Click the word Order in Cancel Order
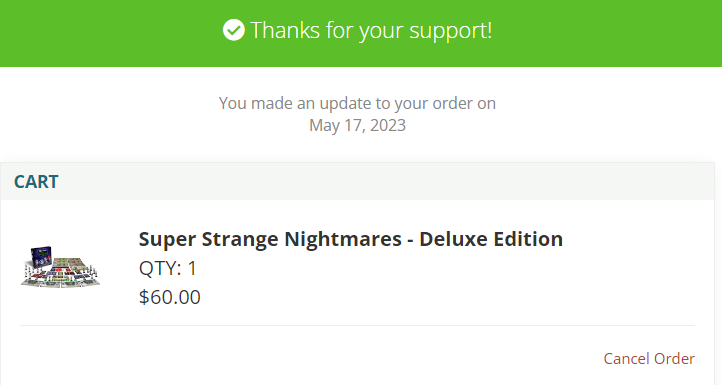The width and height of the screenshot is (722, 385). click(674, 358)
